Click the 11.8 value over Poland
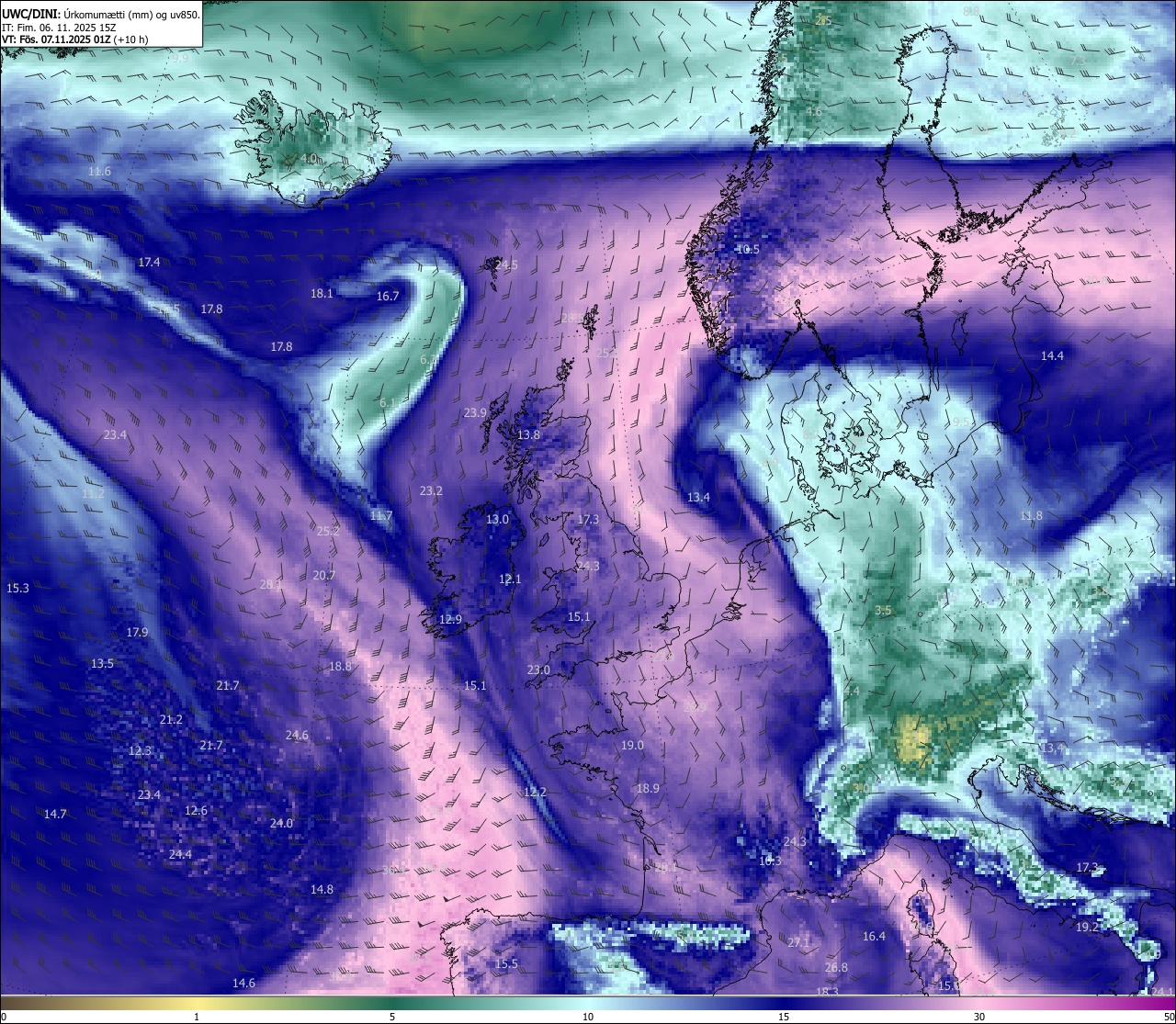 [x=1031, y=516]
